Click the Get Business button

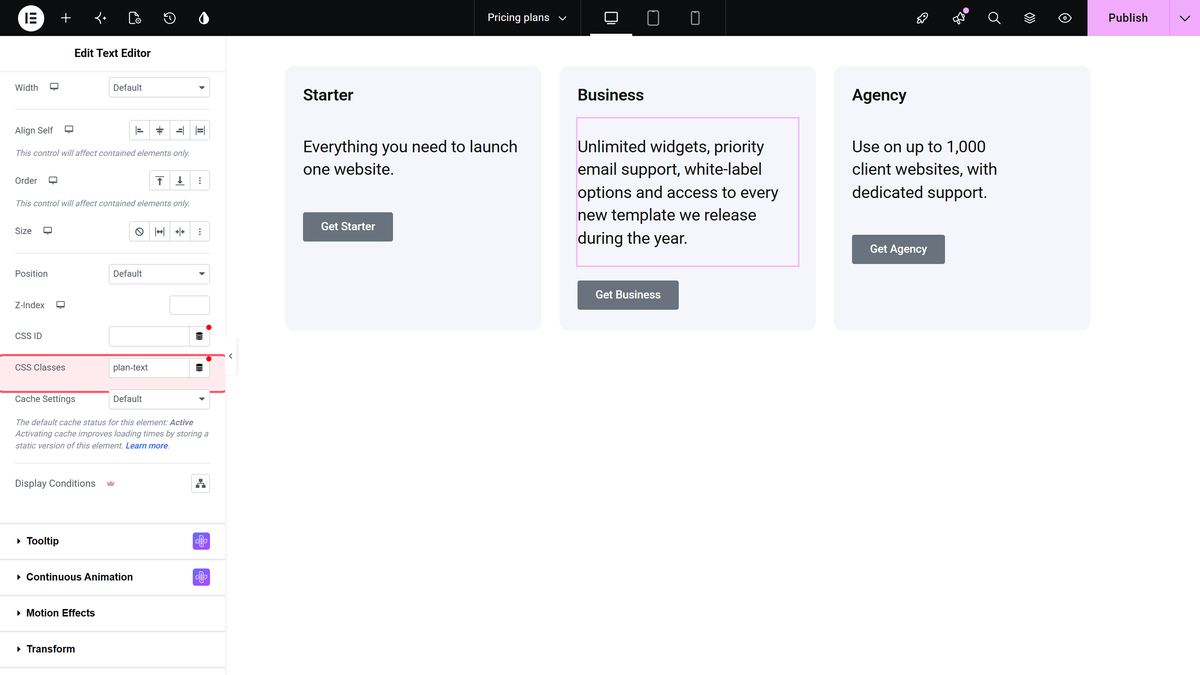628,295
